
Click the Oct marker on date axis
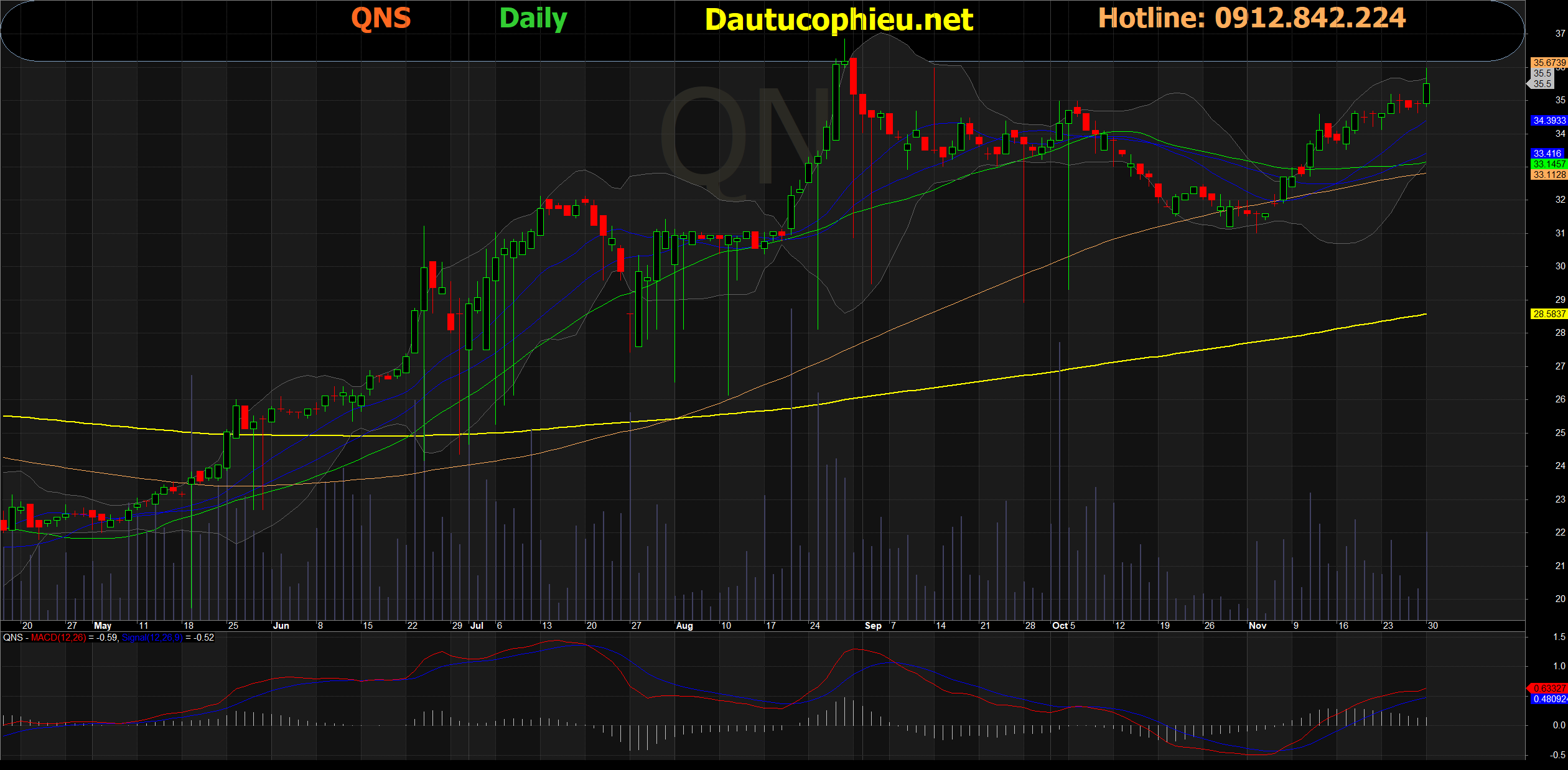click(x=1060, y=626)
